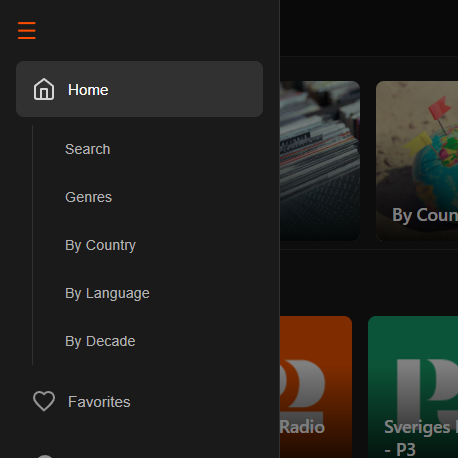Collapse the sidebar with the orange hamburger icon
The height and width of the screenshot is (458, 458).
pos(27,30)
